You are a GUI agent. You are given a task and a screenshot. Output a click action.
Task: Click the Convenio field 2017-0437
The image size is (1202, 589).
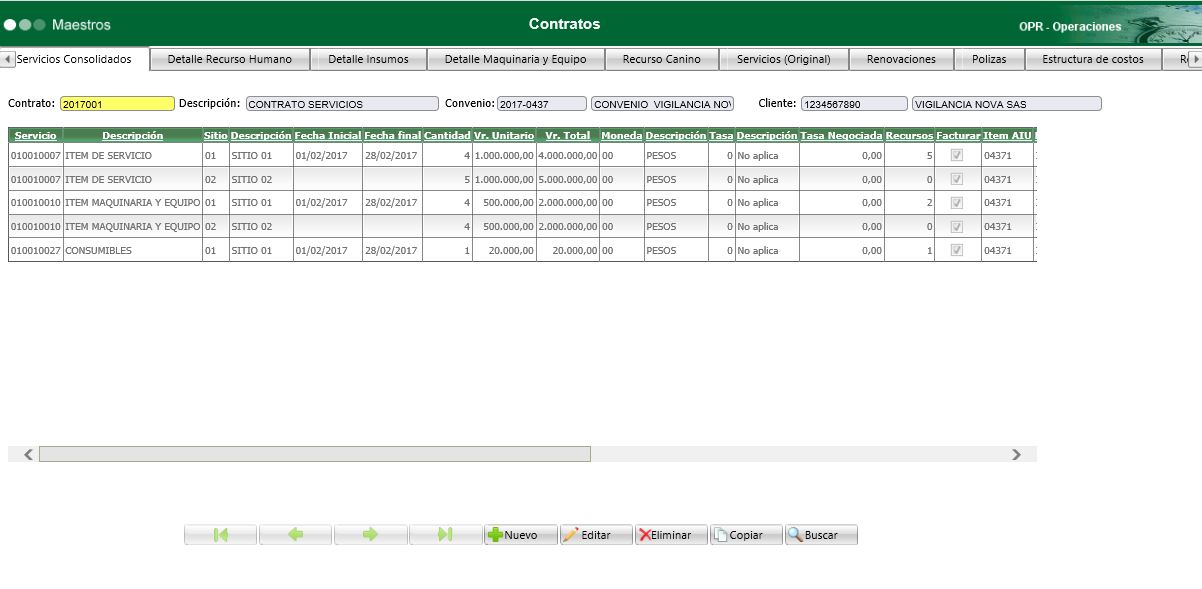[542, 104]
